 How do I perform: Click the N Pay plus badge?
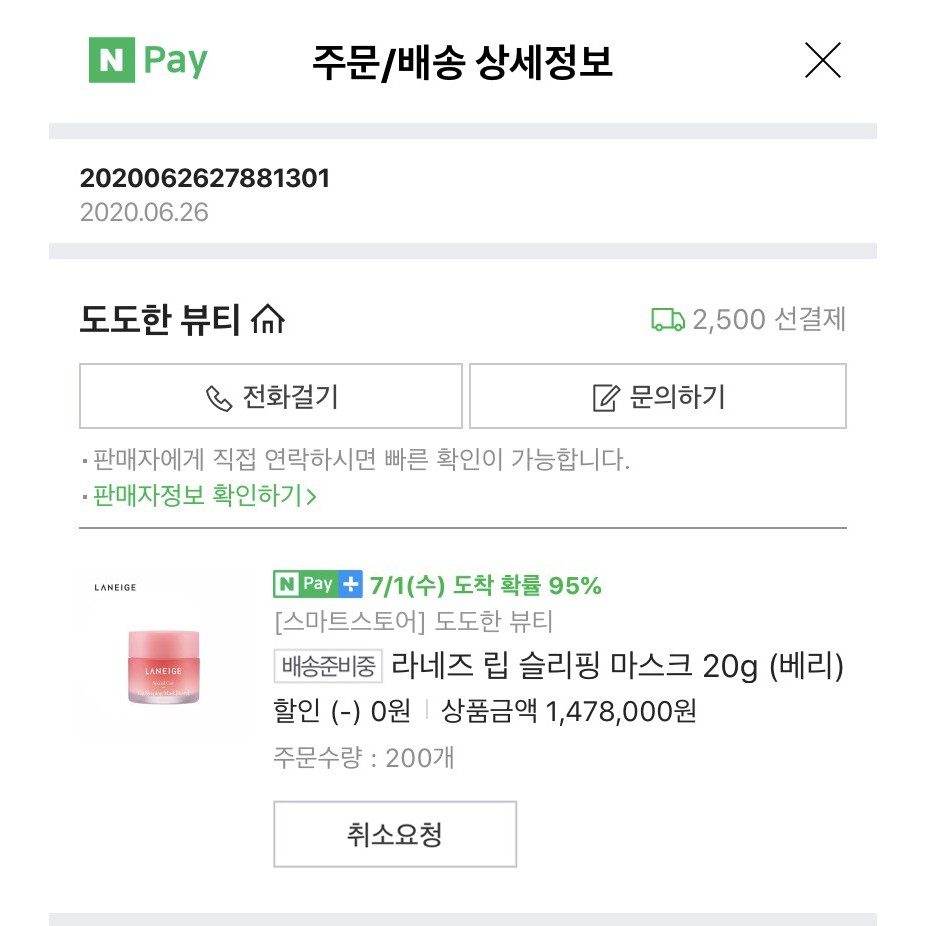[317, 584]
